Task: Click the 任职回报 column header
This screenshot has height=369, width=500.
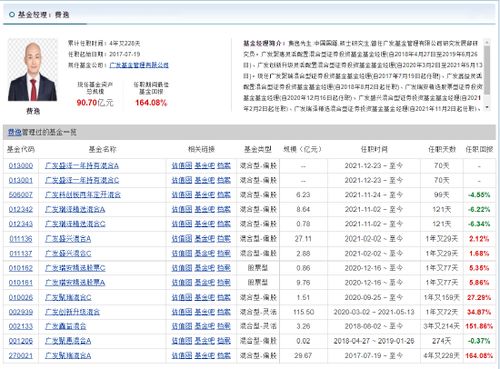Action: pyautogui.click(x=479, y=149)
